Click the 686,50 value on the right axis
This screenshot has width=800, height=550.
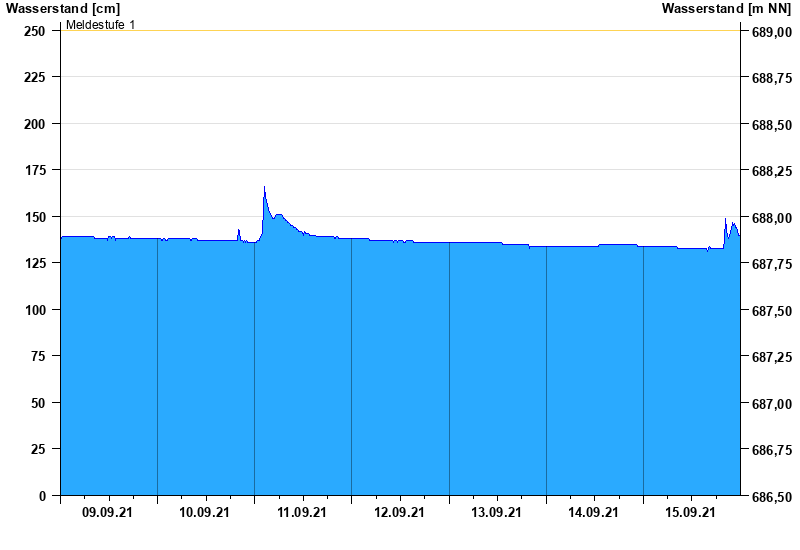pos(772,496)
